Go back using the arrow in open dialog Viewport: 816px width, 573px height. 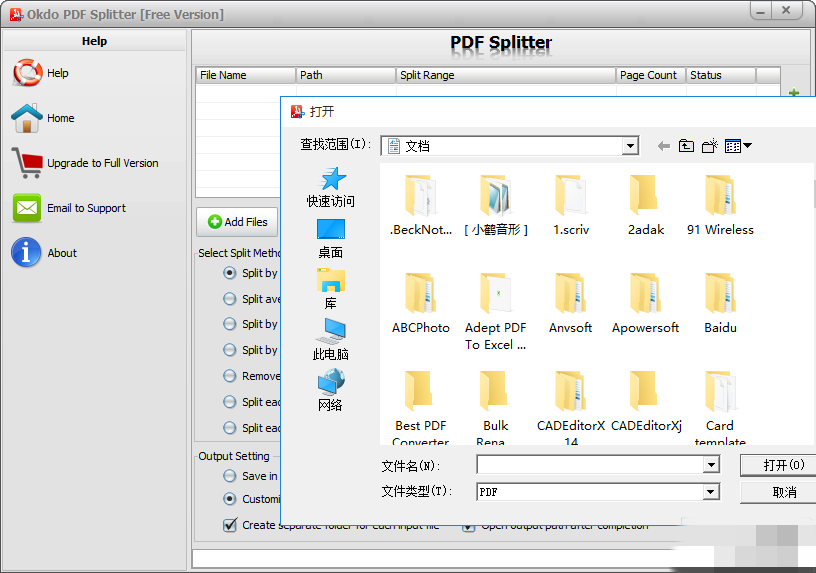coord(664,146)
